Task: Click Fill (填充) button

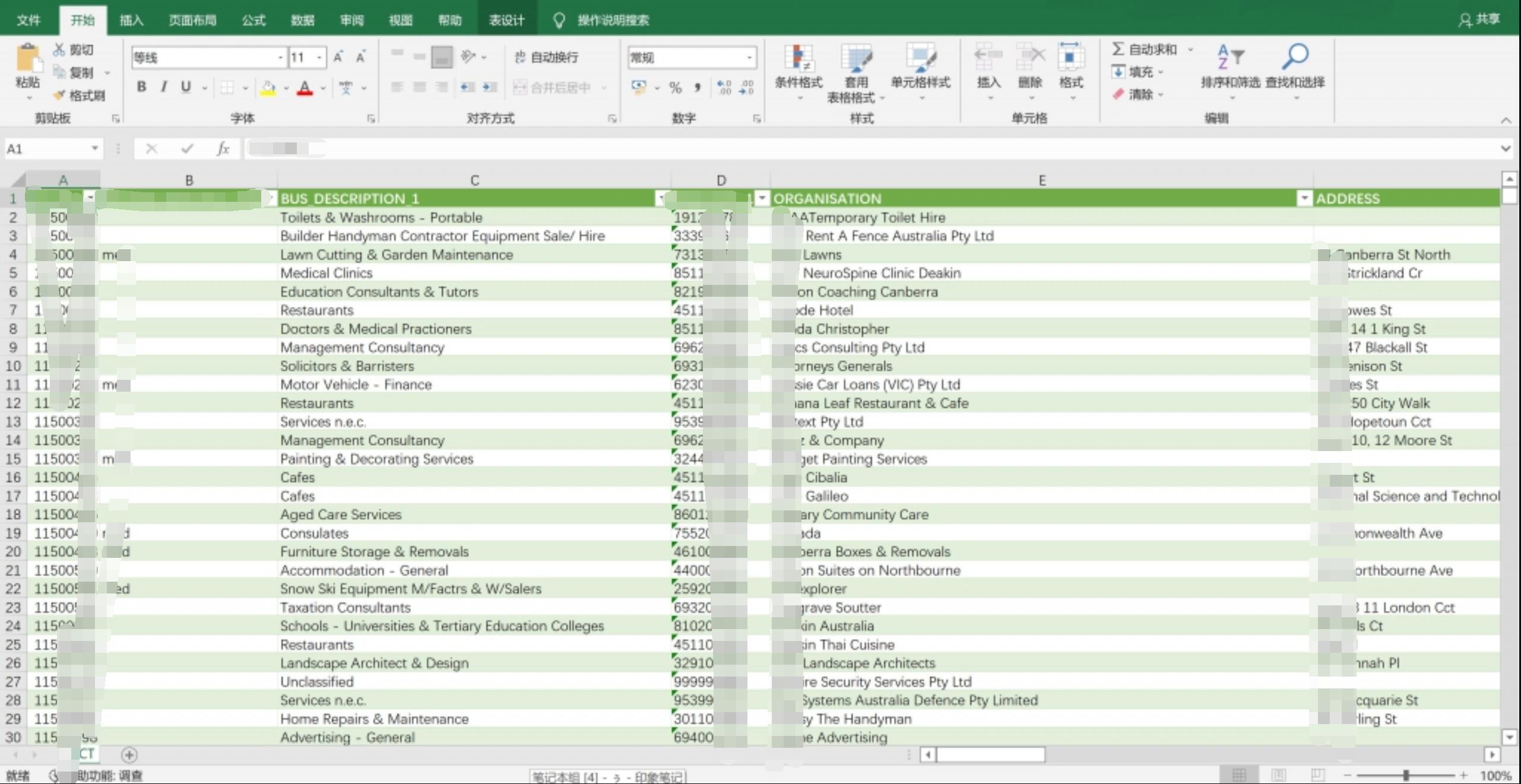Action: (1133, 72)
